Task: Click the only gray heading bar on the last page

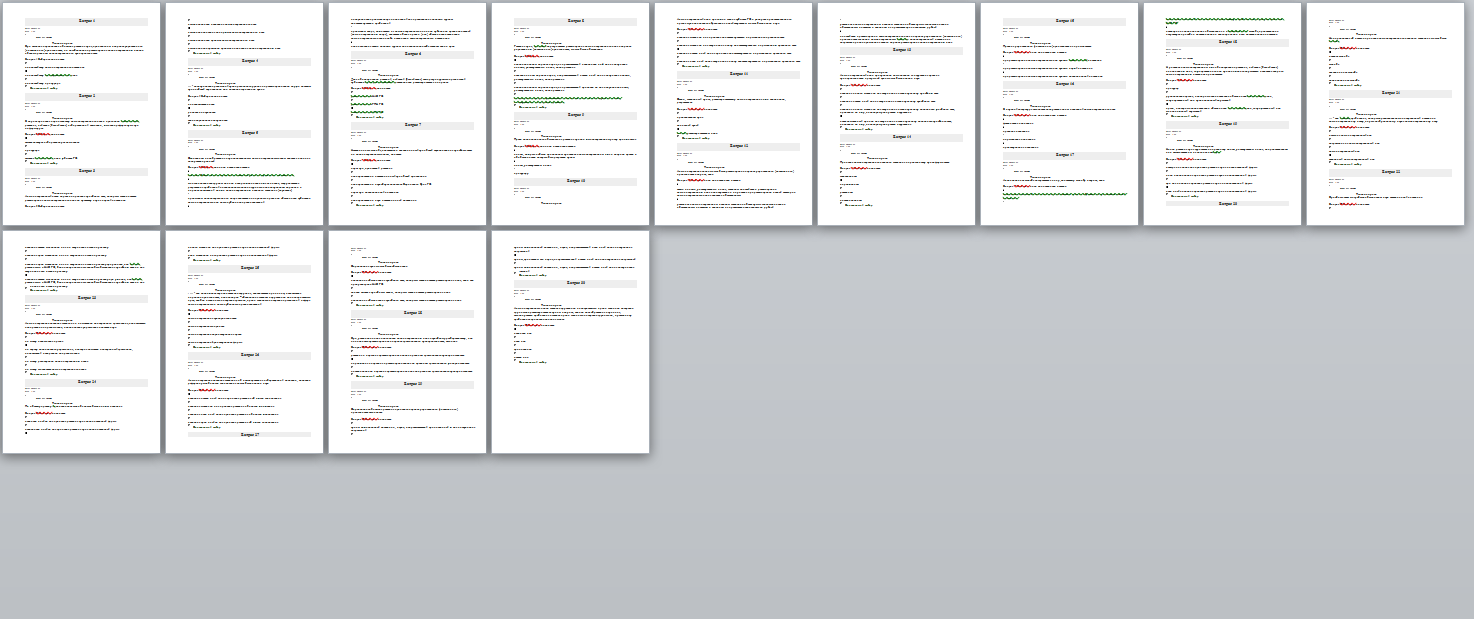Action: [575, 283]
